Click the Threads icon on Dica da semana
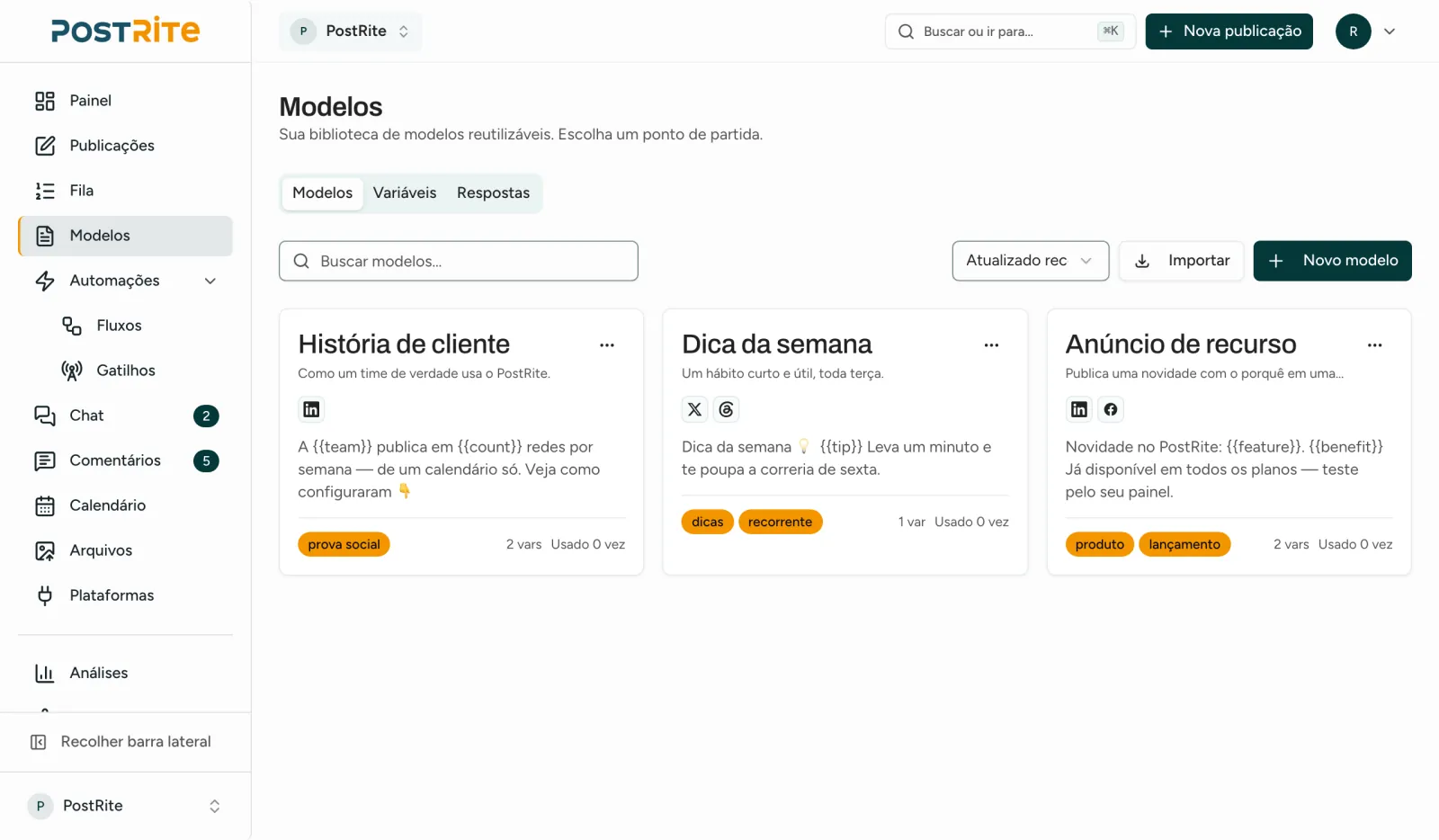 coord(727,410)
